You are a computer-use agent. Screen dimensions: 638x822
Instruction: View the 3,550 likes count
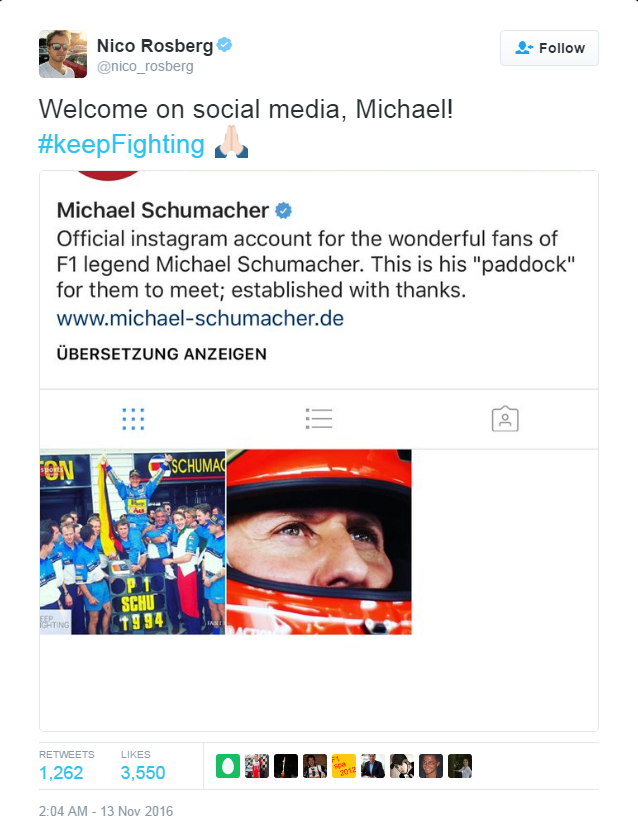point(143,773)
